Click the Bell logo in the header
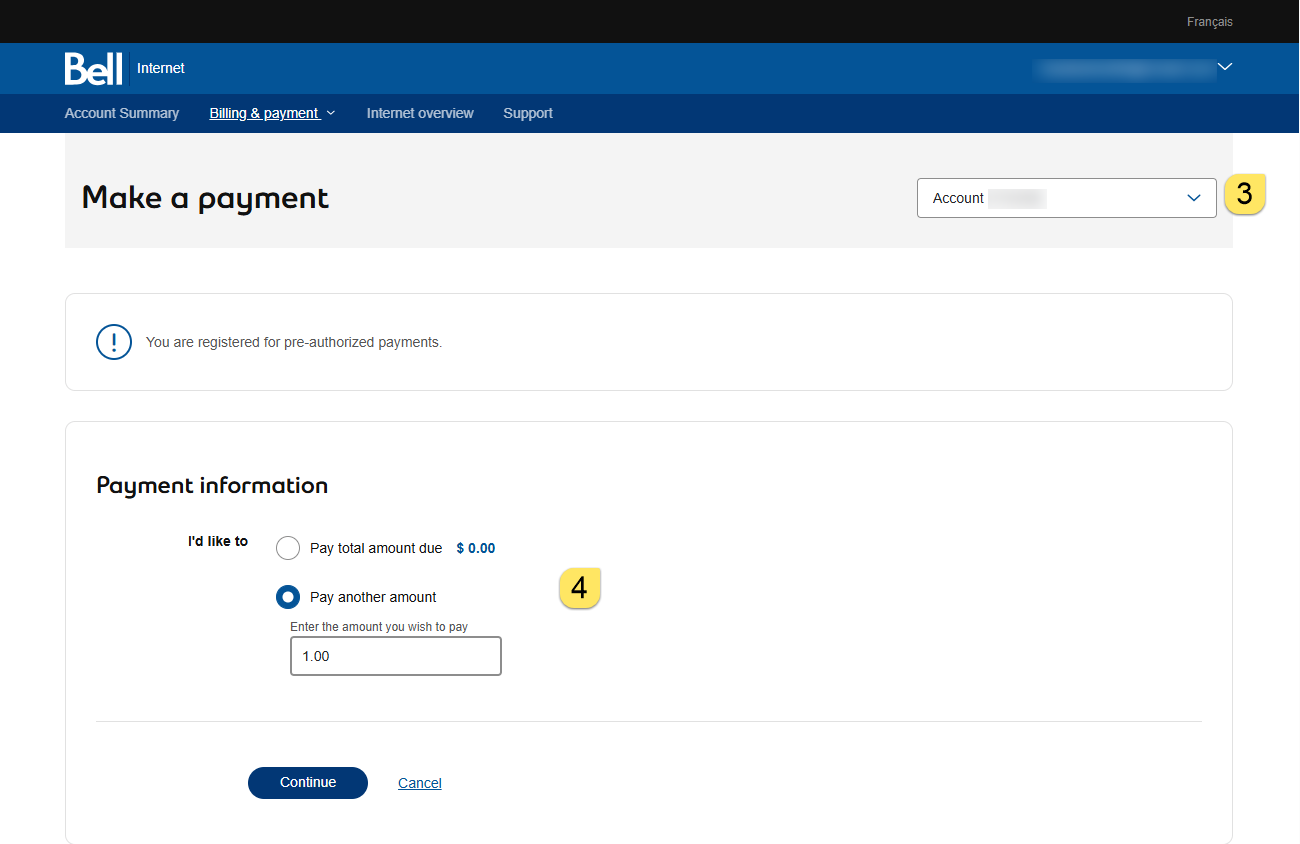The height and width of the screenshot is (844, 1300). point(93,69)
